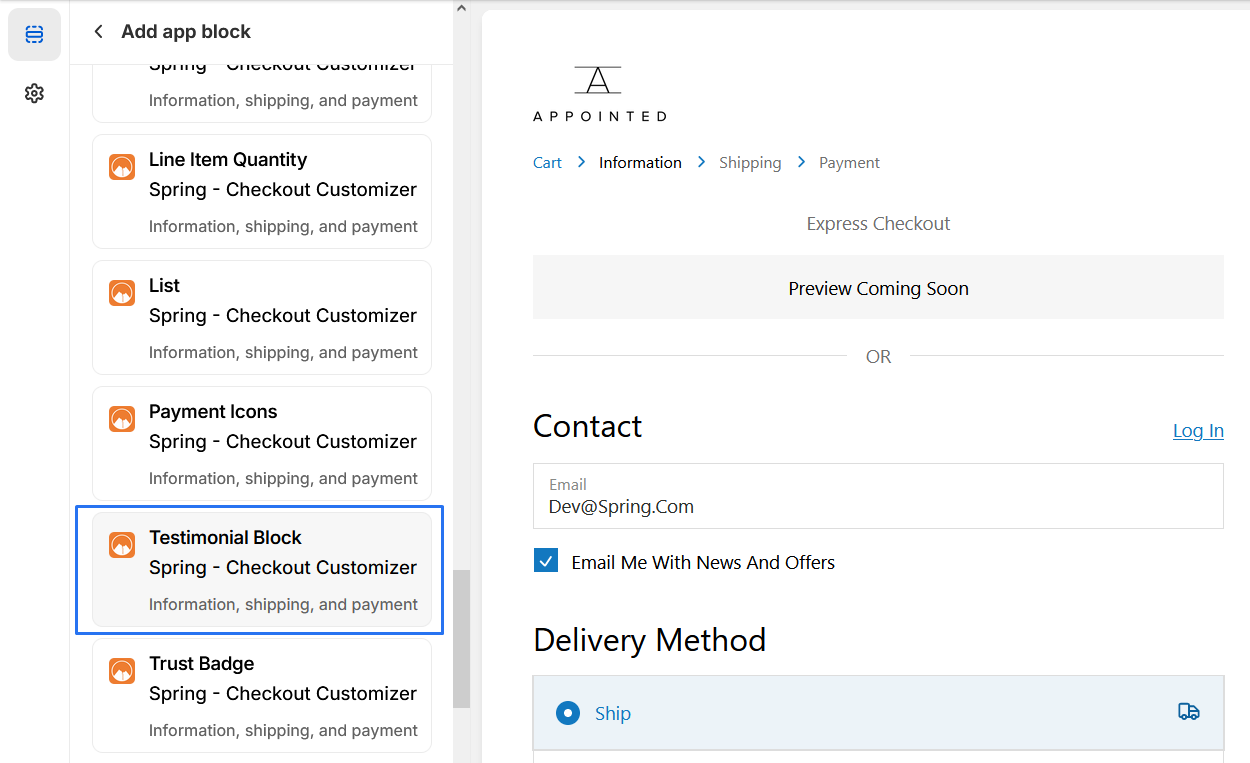The width and height of the screenshot is (1250, 763).
Task: Open the sections panel icon in sidebar
Action: coord(34,35)
